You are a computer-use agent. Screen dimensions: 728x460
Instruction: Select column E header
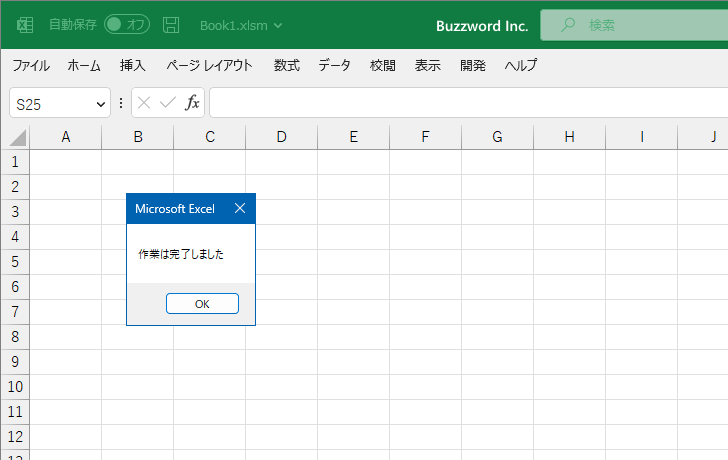pyautogui.click(x=353, y=137)
